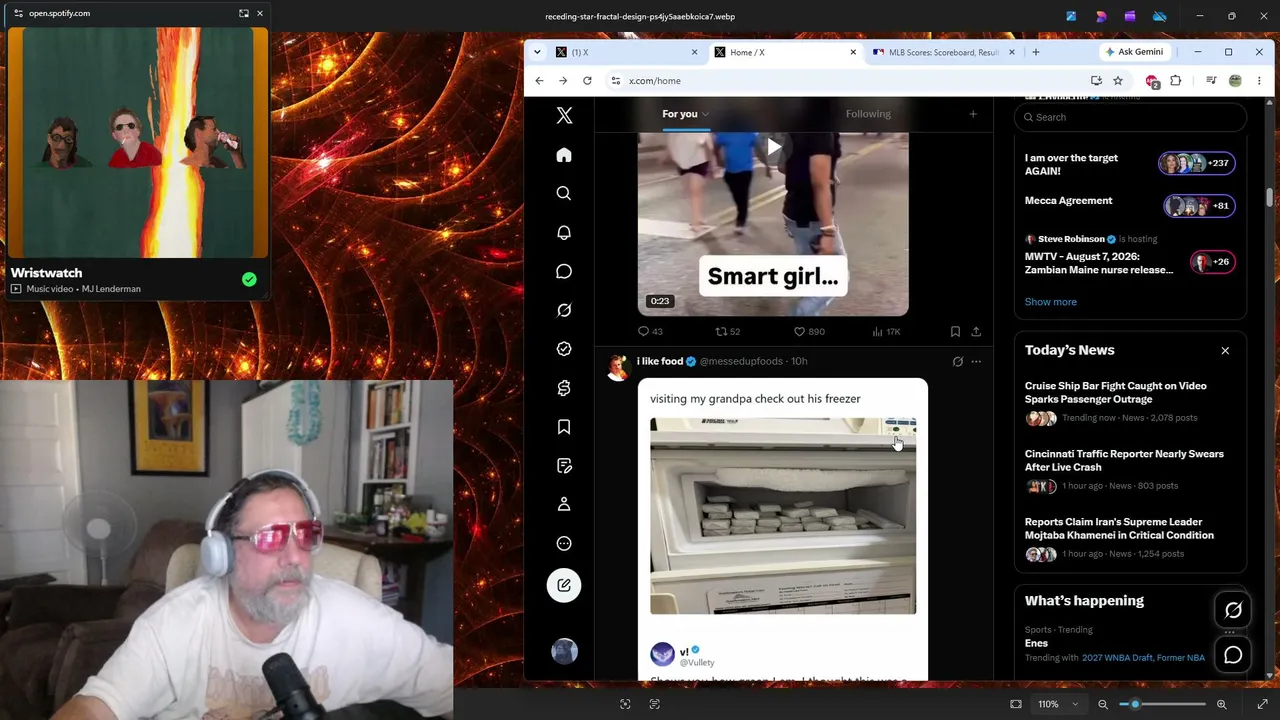
Task: Open the More circle icon in X sidebar
Action: click(x=564, y=543)
